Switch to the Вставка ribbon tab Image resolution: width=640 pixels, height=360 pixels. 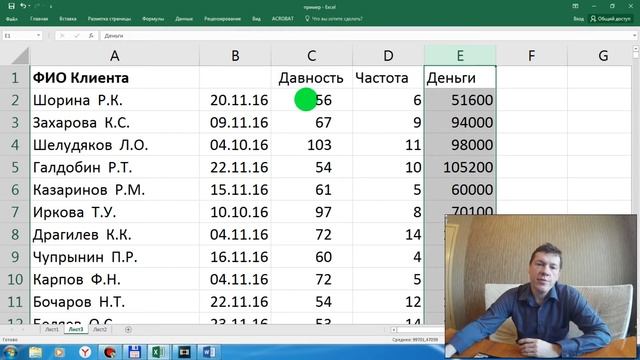coord(68,19)
